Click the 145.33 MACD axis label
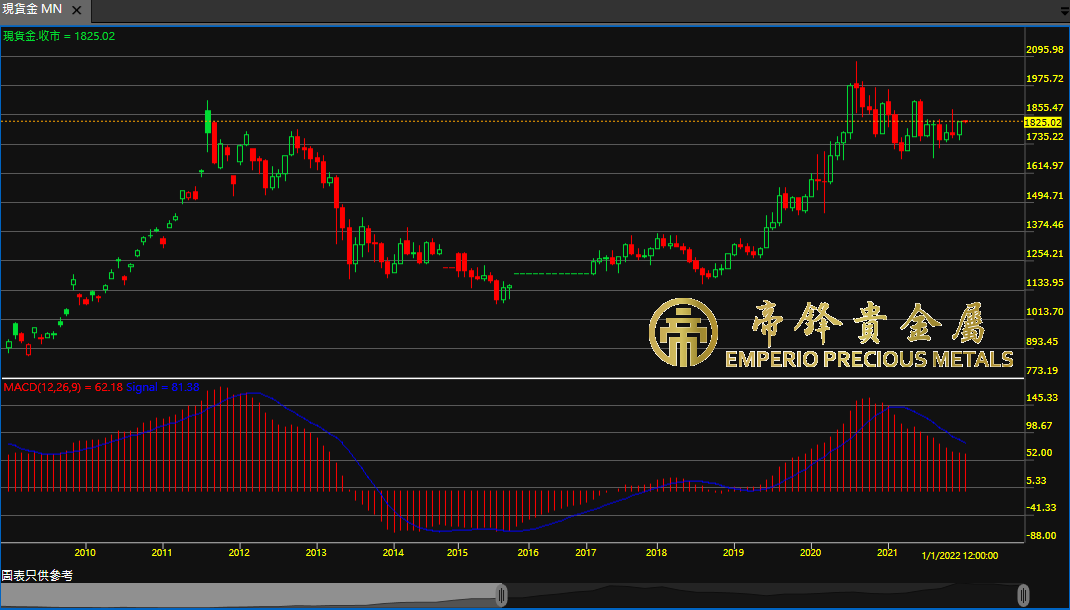The height and width of the screenshot is (610, 1070). point(1042,398)
